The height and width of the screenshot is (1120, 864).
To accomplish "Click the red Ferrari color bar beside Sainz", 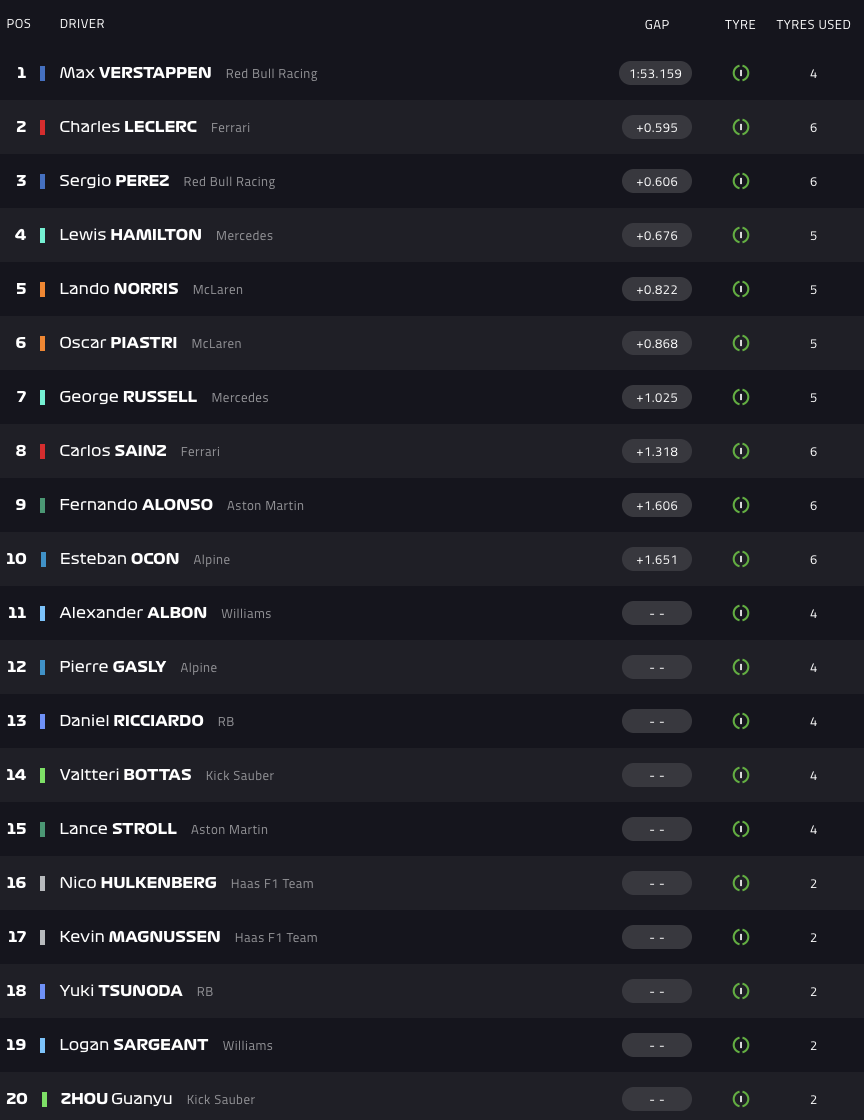I will click(43, 451).
